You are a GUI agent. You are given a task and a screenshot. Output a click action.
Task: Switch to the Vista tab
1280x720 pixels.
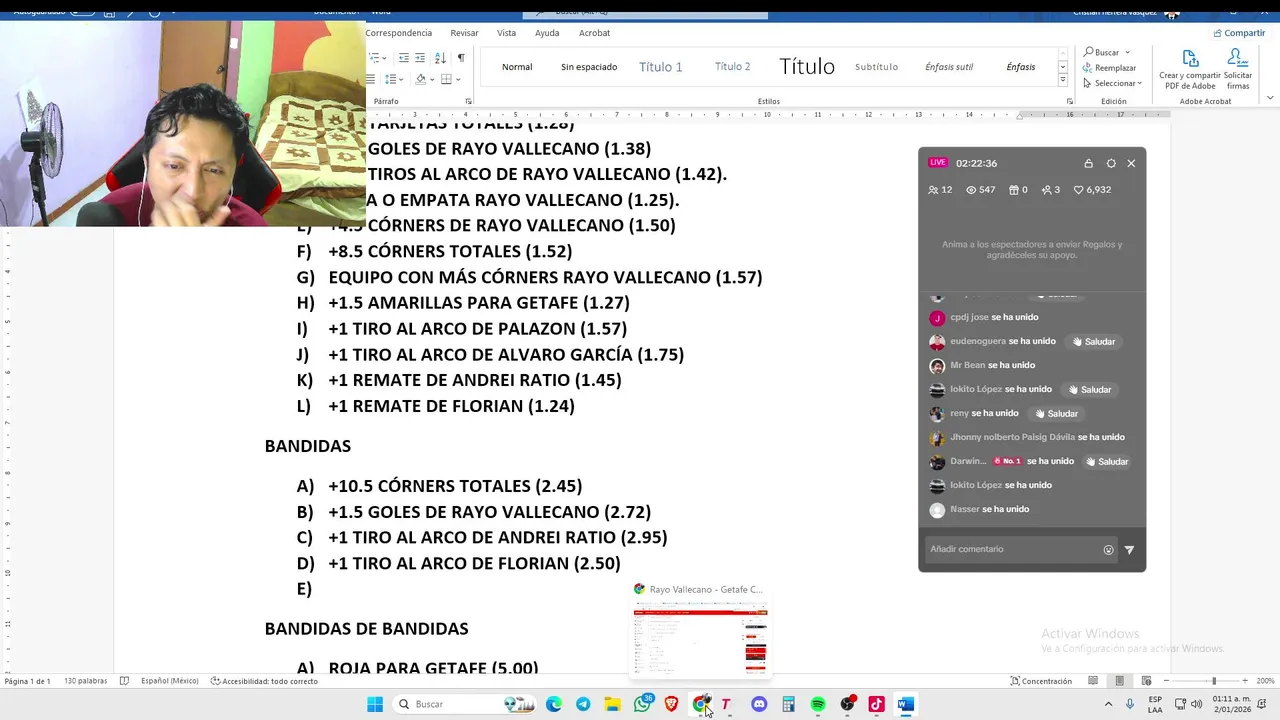[507, 33]
